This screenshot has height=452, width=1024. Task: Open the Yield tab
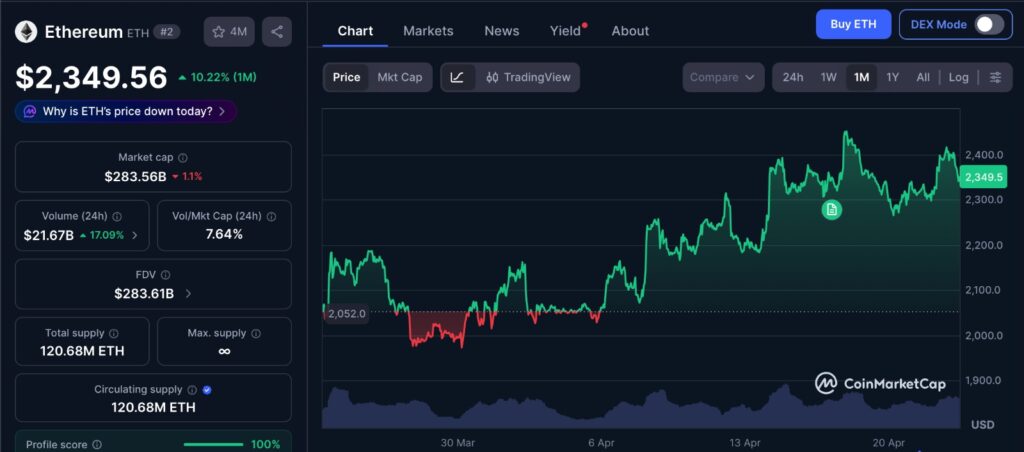pyautogui.click(x=566, y=31)
